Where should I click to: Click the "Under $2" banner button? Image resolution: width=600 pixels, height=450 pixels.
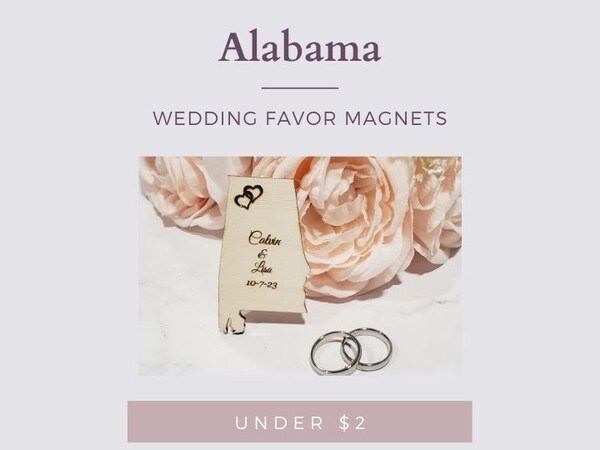[300, 422]
